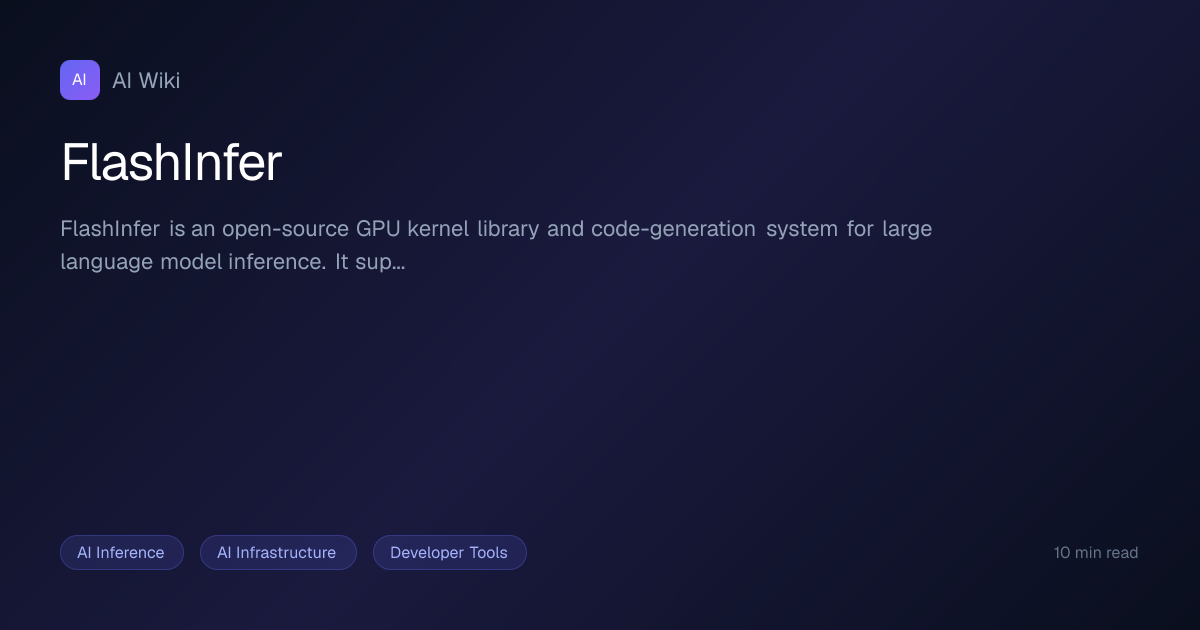Select the AI Inference tag pill

[x=122, y=553]
